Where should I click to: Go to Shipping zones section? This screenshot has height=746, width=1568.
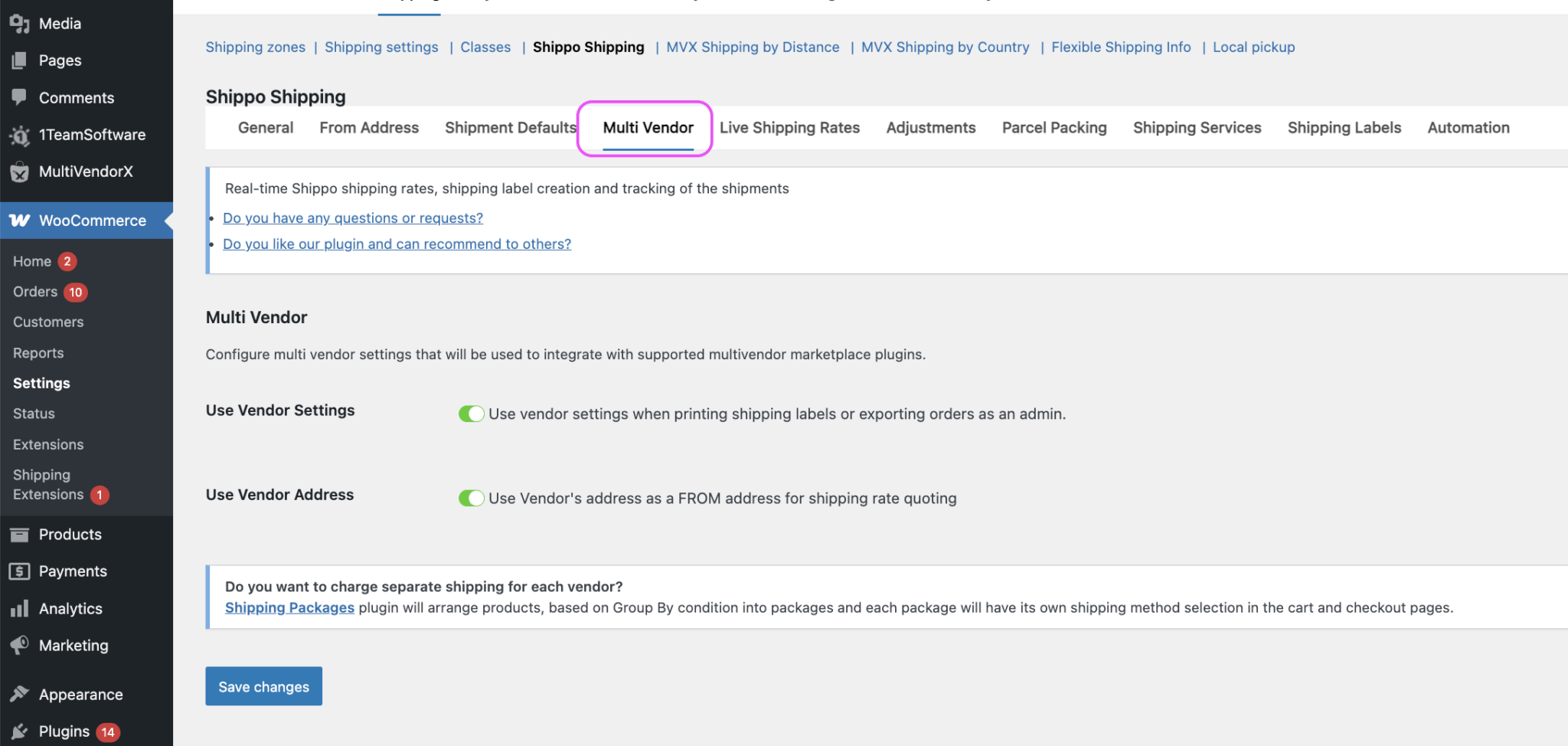(x=255, y=47)
